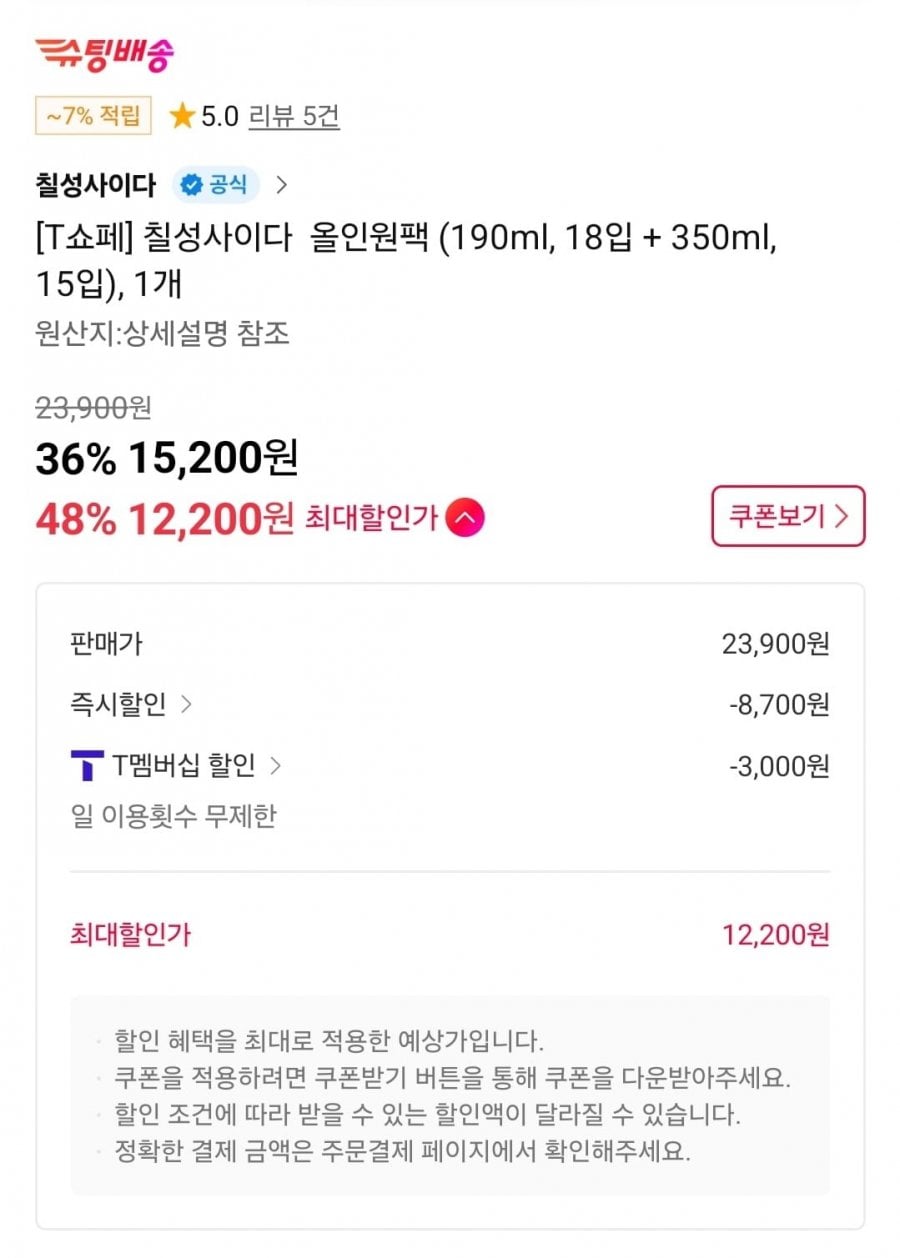Click the 원산지:상세설명 참조 text
The image size is (900, 1258).
click(x=162, y=334)
